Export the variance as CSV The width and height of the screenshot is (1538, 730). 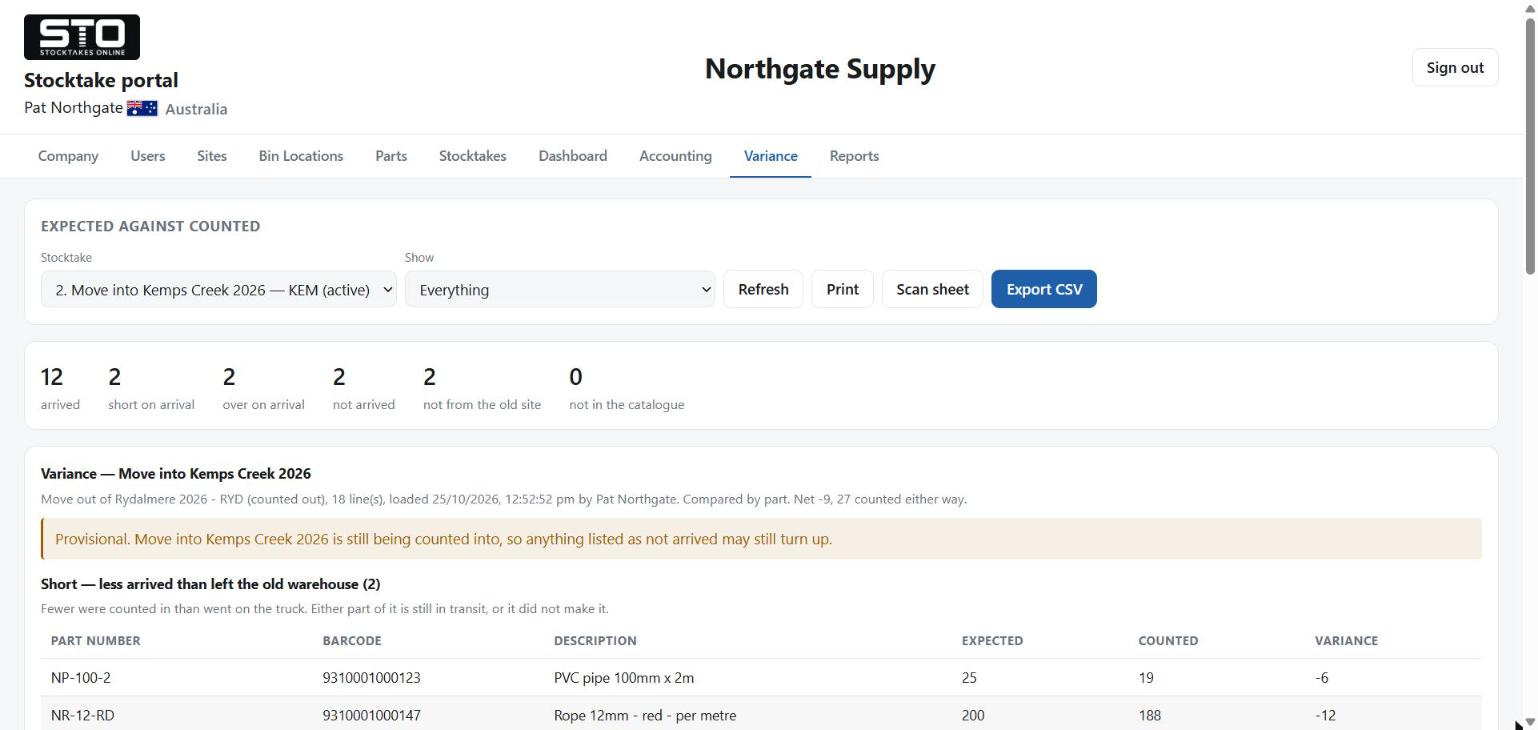(1044, 289)
